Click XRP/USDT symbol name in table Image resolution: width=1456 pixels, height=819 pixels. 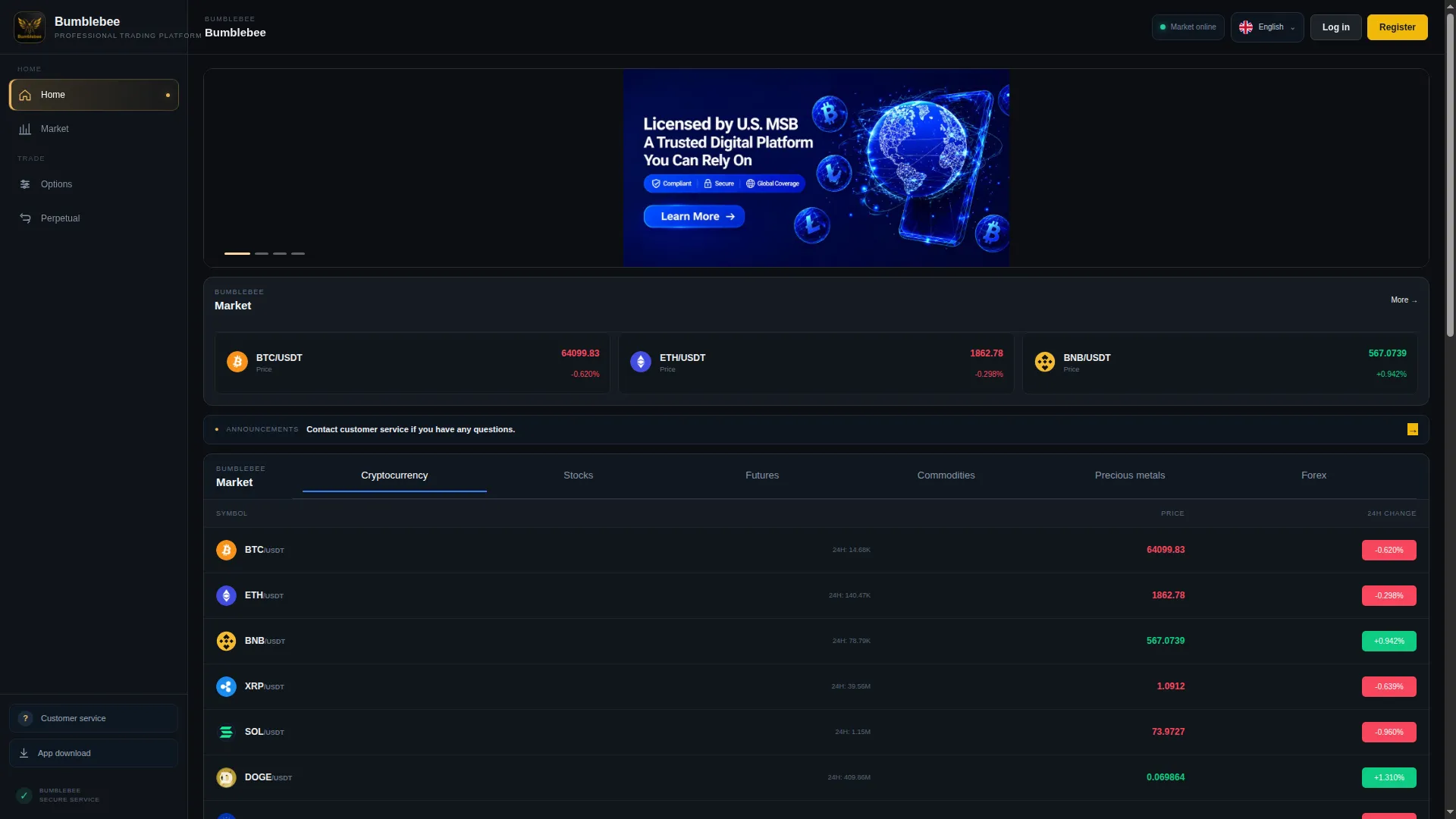pos(264,686)
